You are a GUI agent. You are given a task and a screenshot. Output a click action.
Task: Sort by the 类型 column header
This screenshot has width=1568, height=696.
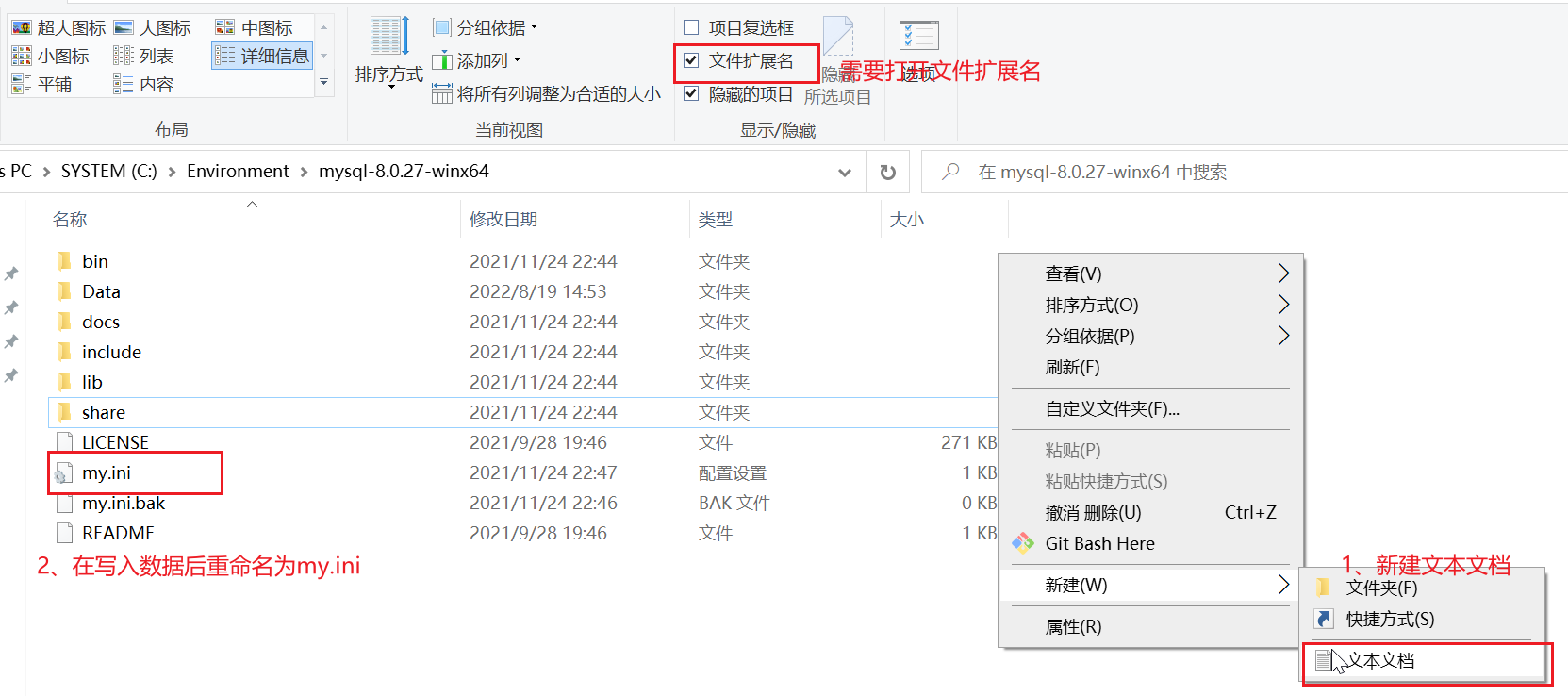(x=715, y=220)
